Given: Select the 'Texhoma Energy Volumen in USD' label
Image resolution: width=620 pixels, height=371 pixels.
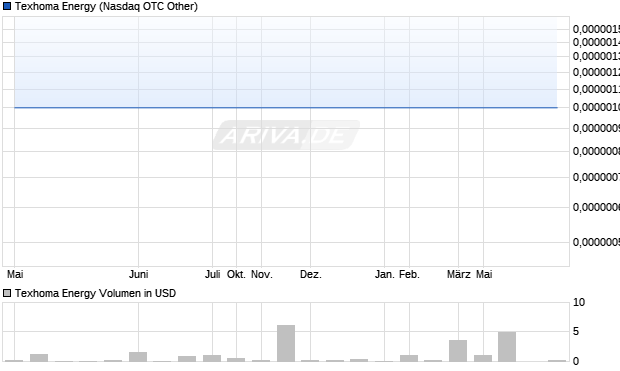Looking at the screenshot, I should pyautogui.click(x=95, y=293).
